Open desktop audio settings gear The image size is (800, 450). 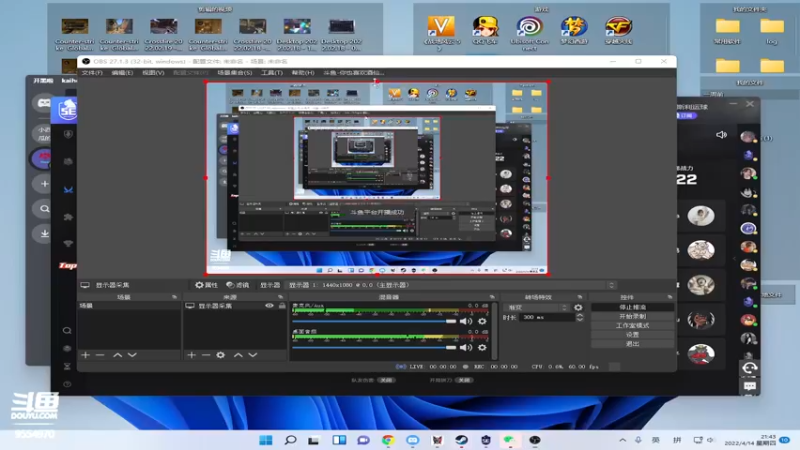482,348
